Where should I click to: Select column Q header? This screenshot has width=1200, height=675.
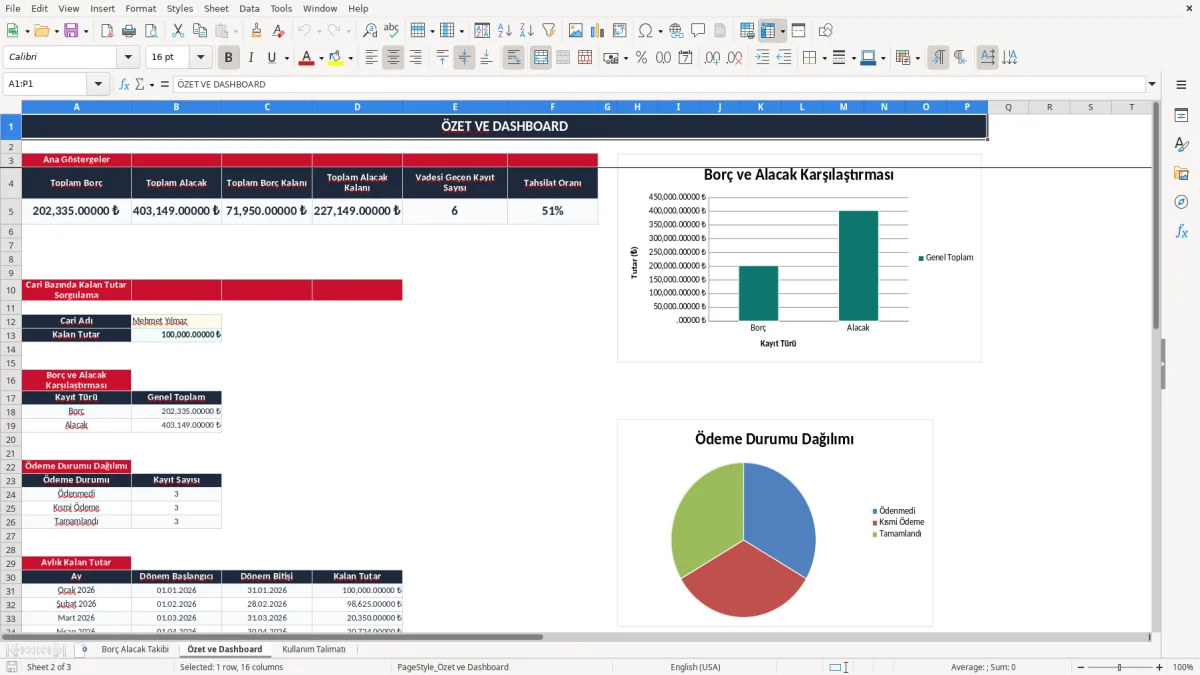coord(1008,106)
